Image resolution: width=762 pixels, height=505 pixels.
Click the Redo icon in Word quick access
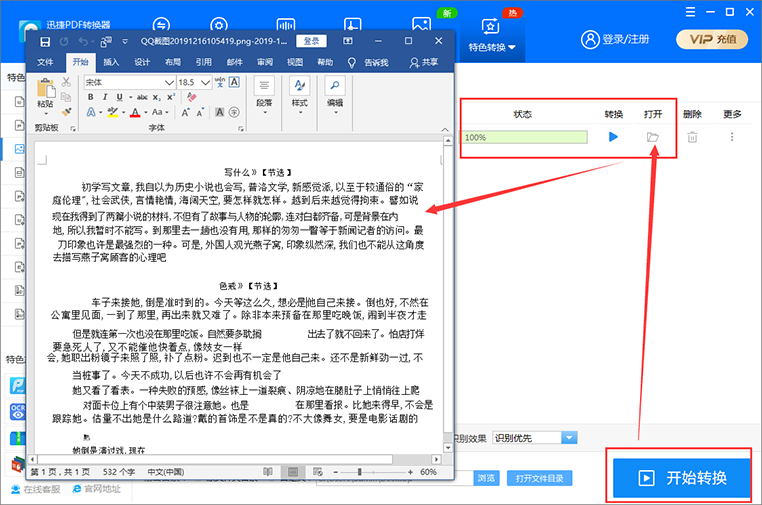coord(64,42)
